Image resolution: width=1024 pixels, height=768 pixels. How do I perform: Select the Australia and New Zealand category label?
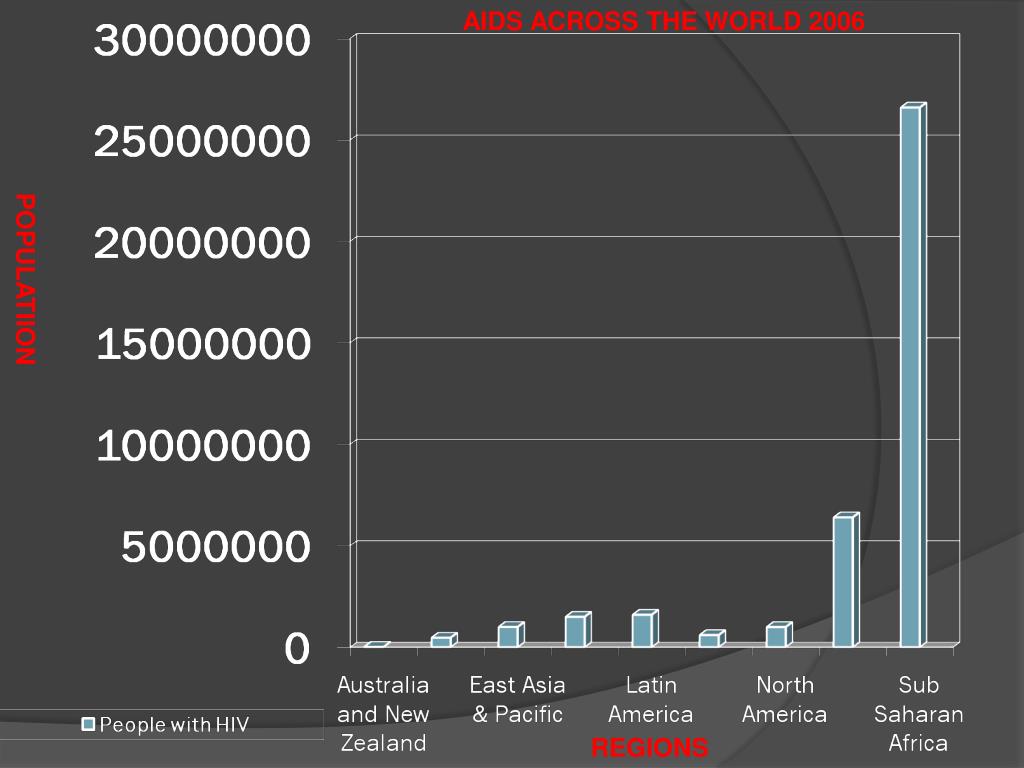click(x=383, y=714)
